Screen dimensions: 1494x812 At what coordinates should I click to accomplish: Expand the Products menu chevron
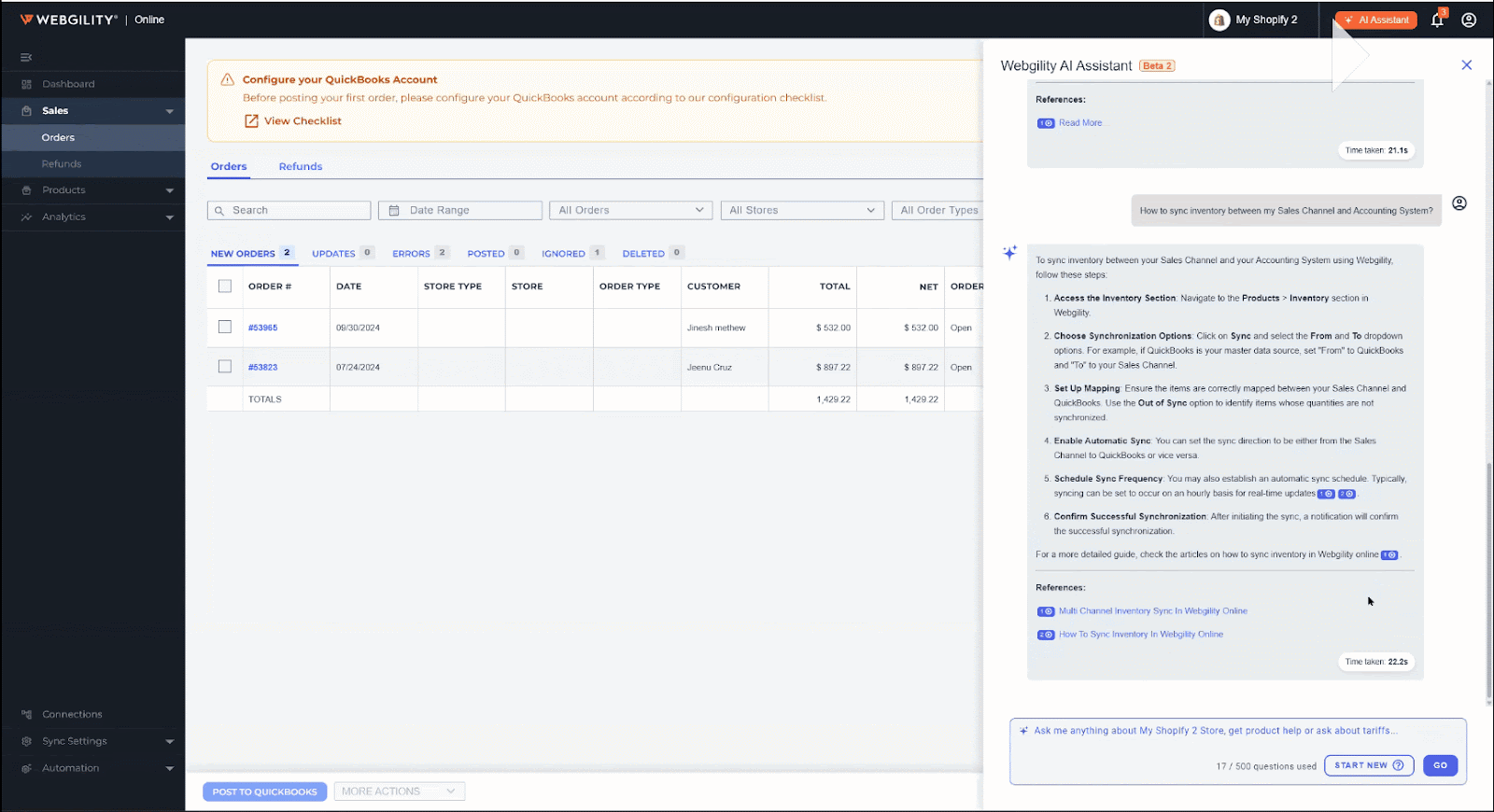click(170, 191)
